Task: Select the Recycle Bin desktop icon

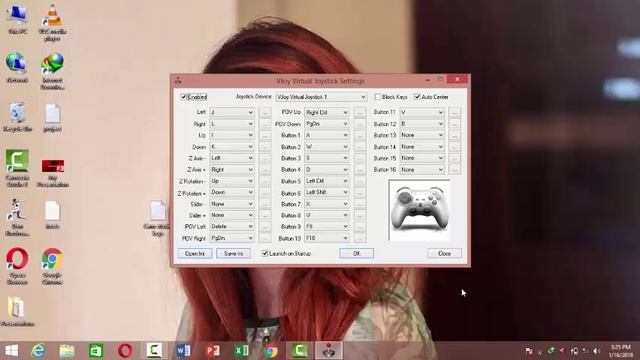Action: coord(17,118)
